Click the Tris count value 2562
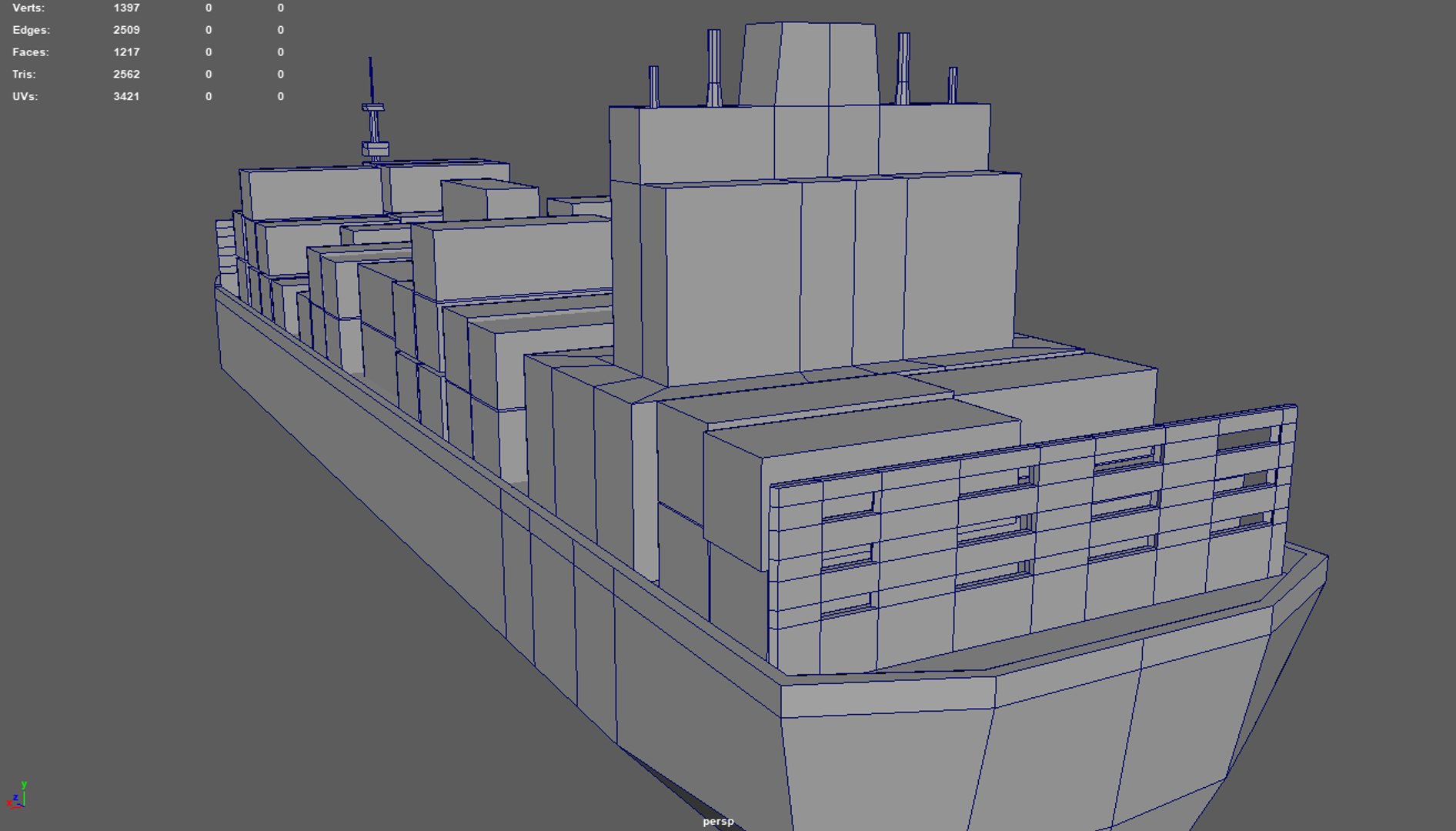Screen dimensions: 1456x831 tap(126, 75)
